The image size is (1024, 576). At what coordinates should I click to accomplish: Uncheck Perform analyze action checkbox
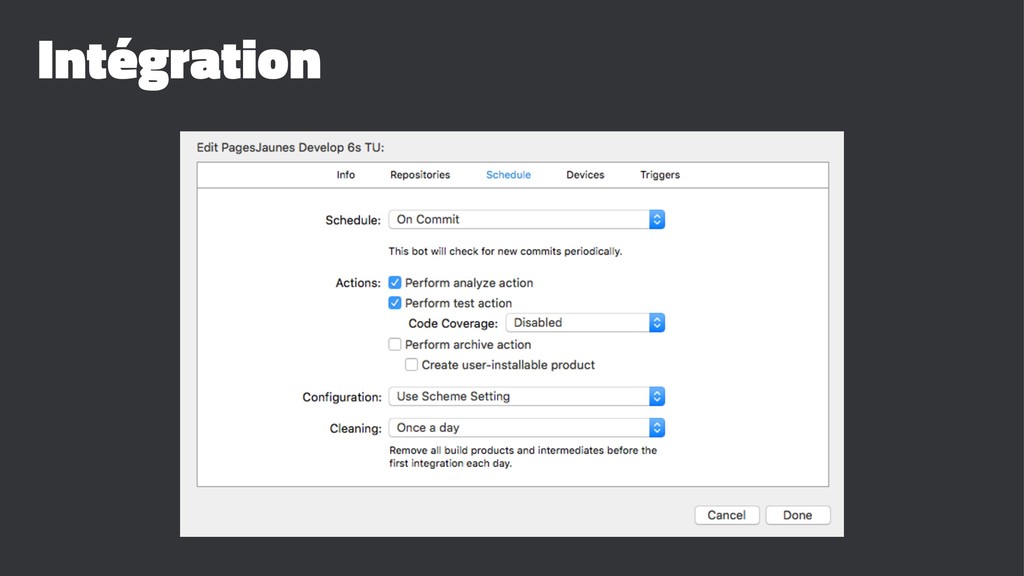(x=395, y=283)
